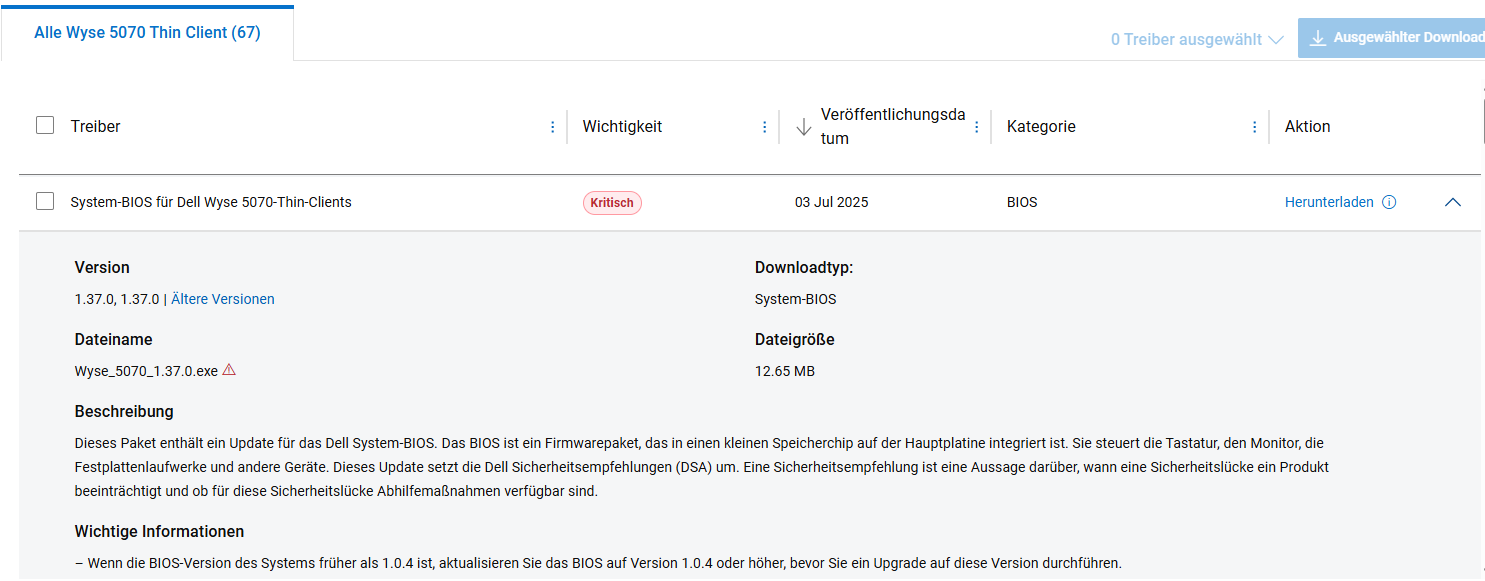This screenshot has width=1485, height=581.
Task: Open the Ältere Versionen link
Action: 223,299
